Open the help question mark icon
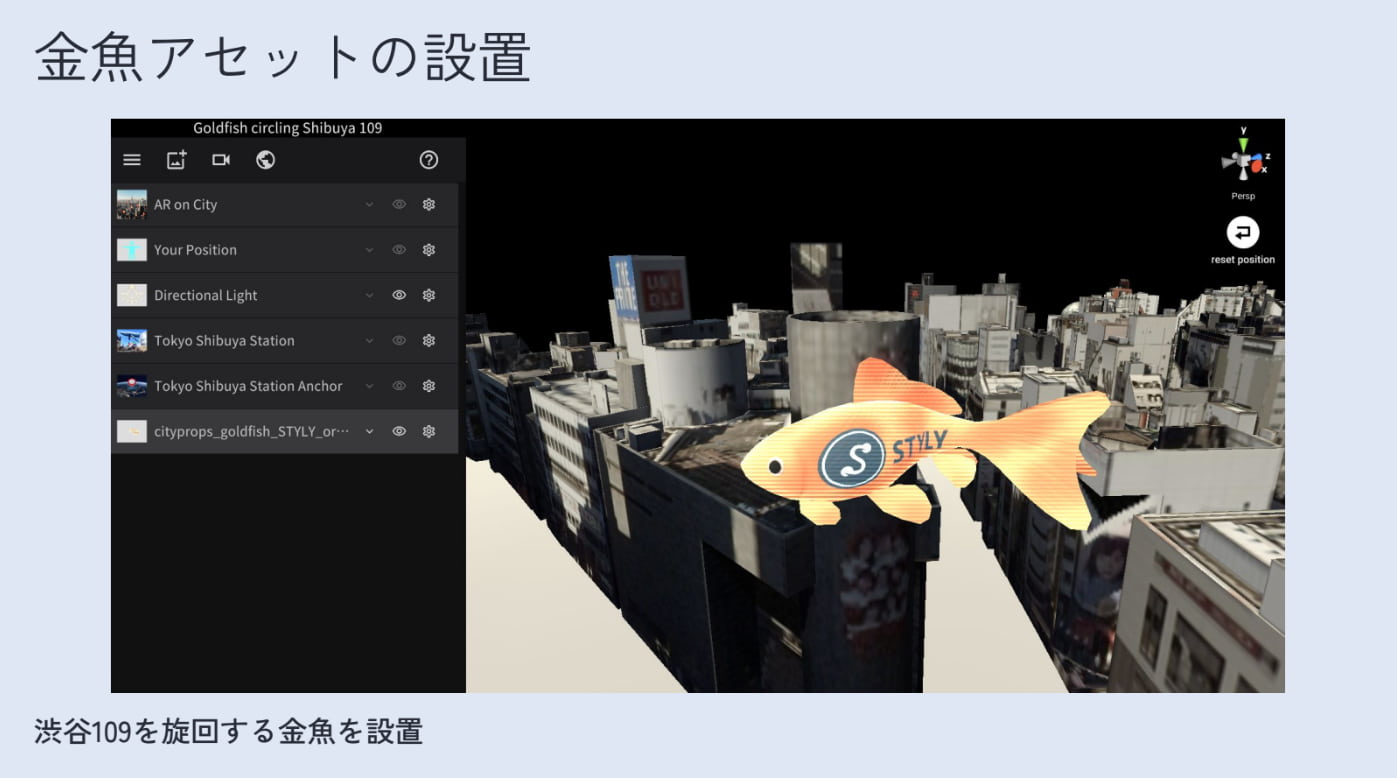The width and height of the screenshot is (1397, 778). point(429,160)
